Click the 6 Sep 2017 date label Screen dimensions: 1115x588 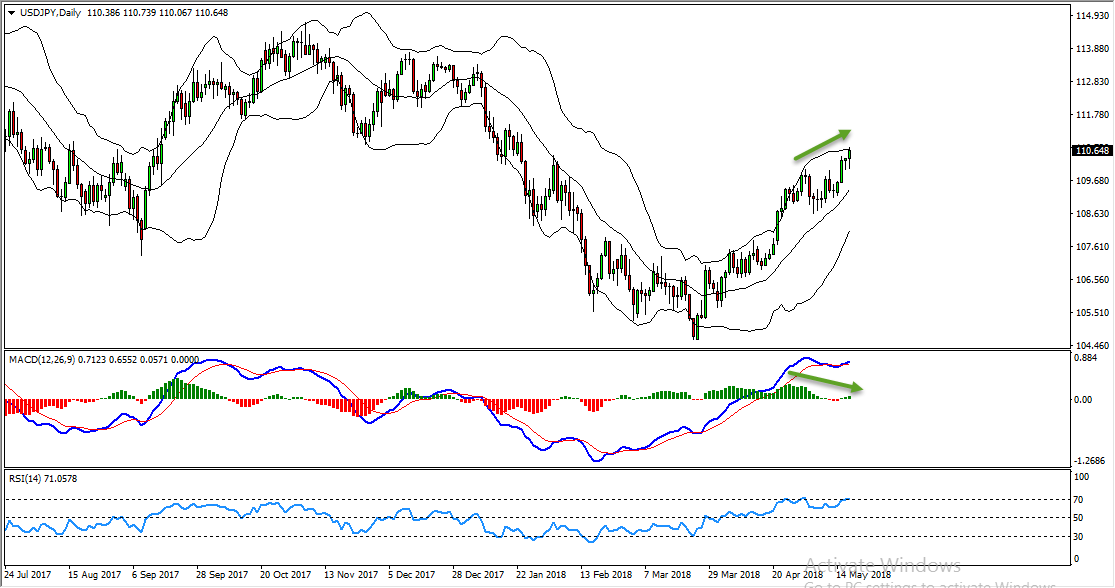pyautogui.click(x=155, y=574)
